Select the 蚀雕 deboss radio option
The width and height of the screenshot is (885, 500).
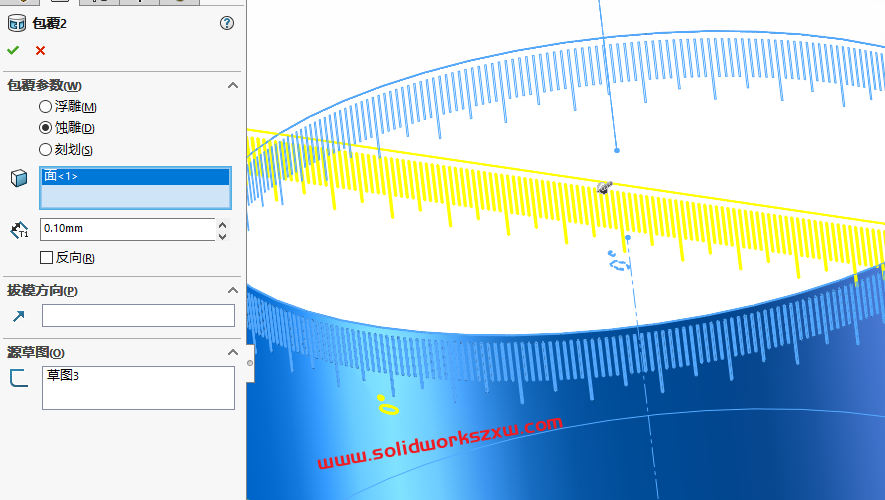45,128
